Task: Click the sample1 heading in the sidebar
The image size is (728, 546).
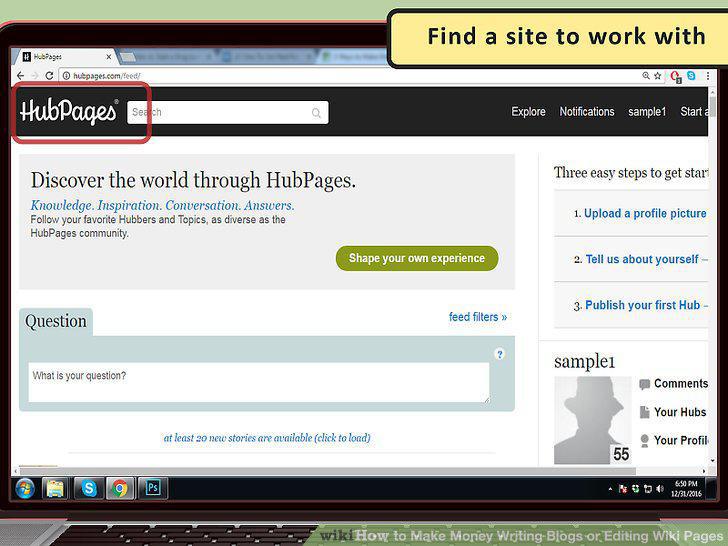Action: coord(585,362)
